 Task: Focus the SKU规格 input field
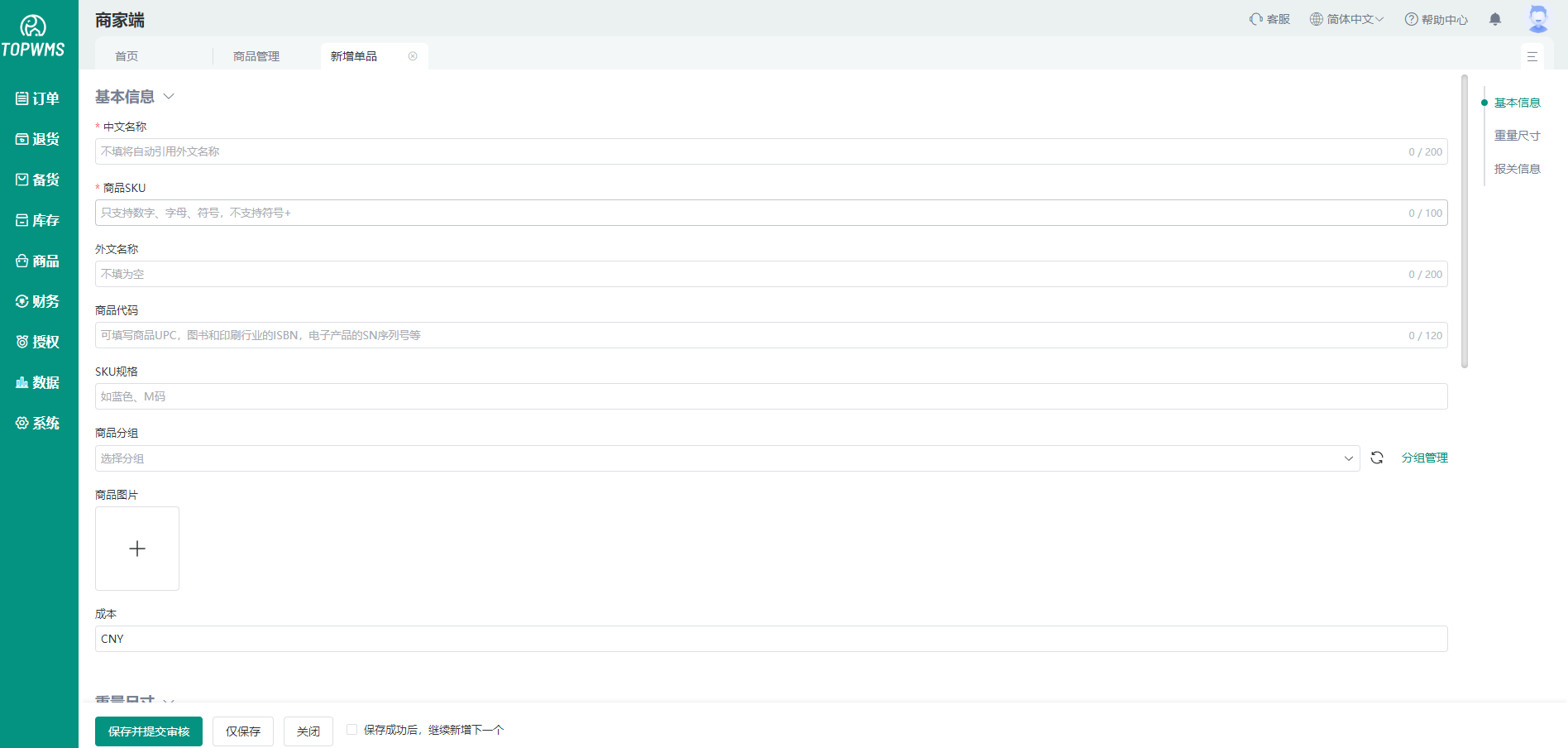772,396
